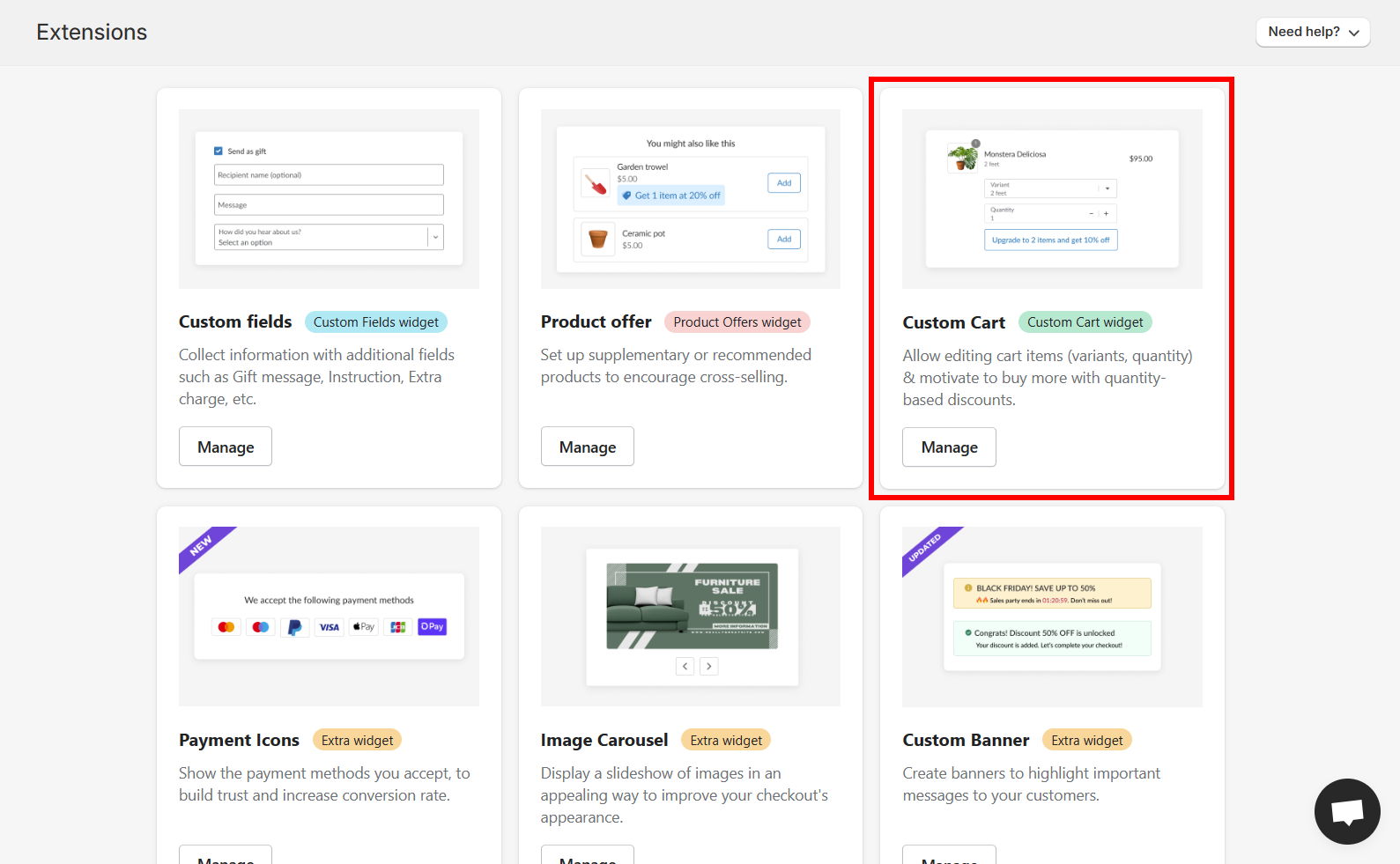Screen dimensions: 1400x864
Task: Open the Image Carousel preview thumbnail
Action: [x=691, y=617]
